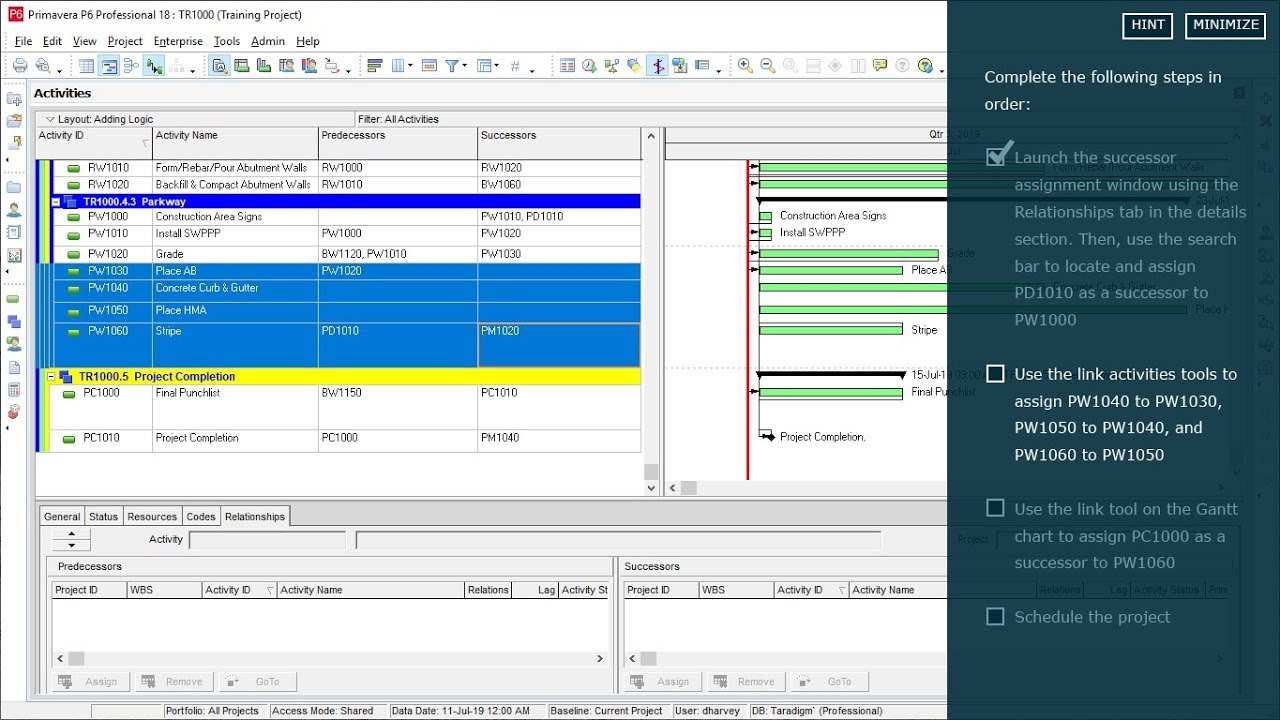Click the activity table vertical scrollbar down arrow
Viewport: 1280px width, 720px height.
click(x=651, y=489)
